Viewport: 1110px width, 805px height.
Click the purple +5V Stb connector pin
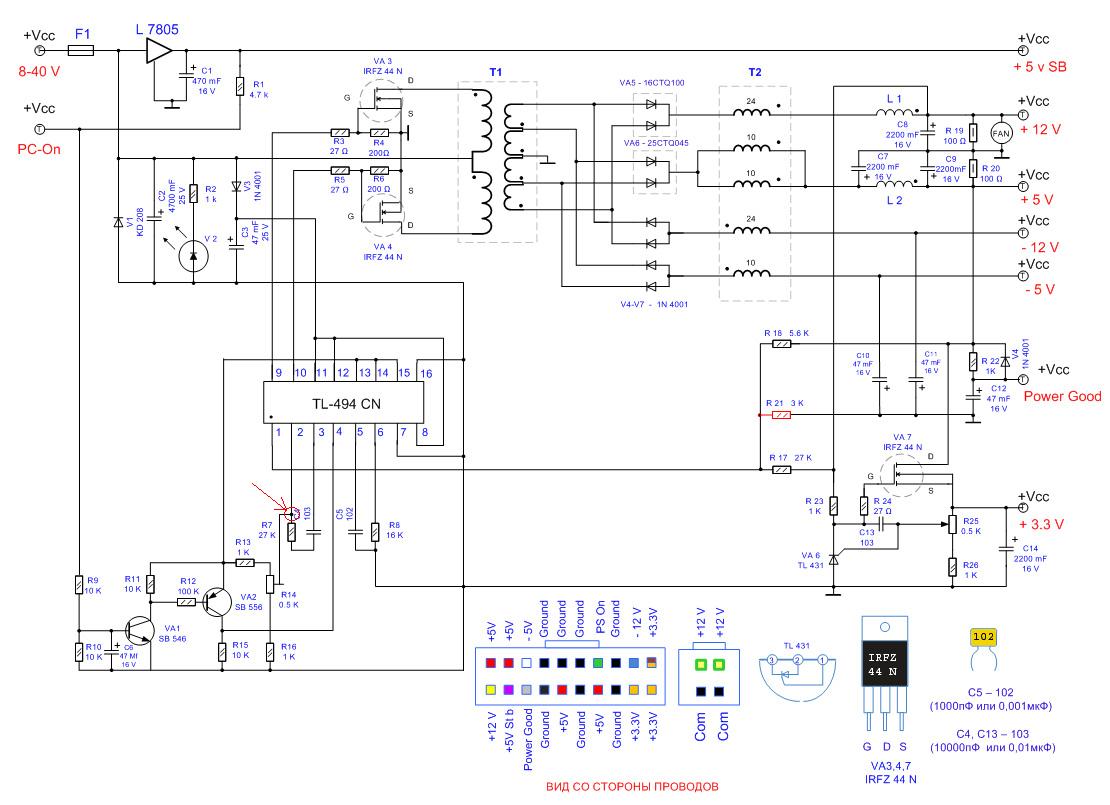[x=511, y=690]
